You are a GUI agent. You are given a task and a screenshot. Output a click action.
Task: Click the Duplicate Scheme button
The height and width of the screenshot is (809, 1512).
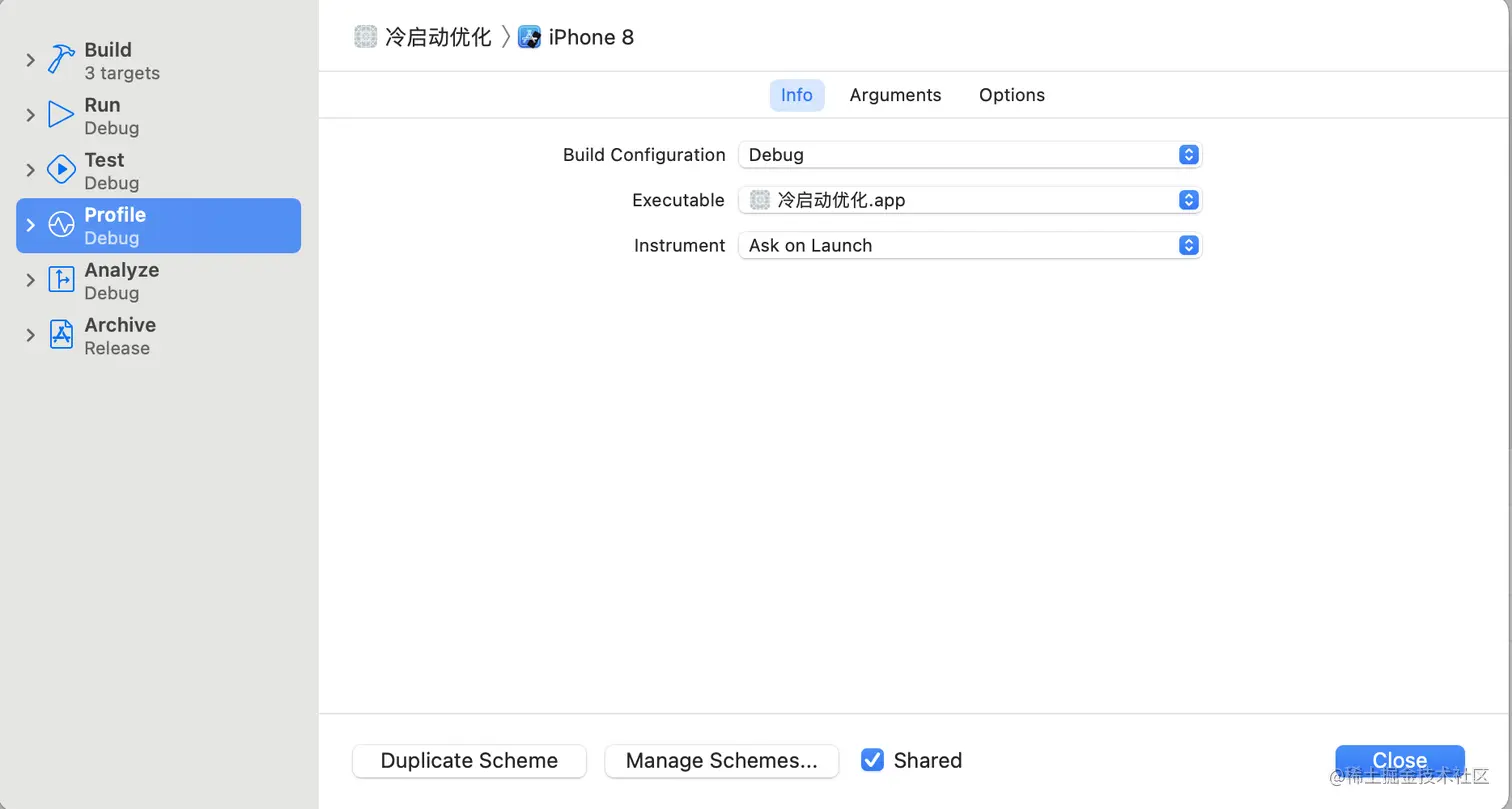(x=469, y=760)
